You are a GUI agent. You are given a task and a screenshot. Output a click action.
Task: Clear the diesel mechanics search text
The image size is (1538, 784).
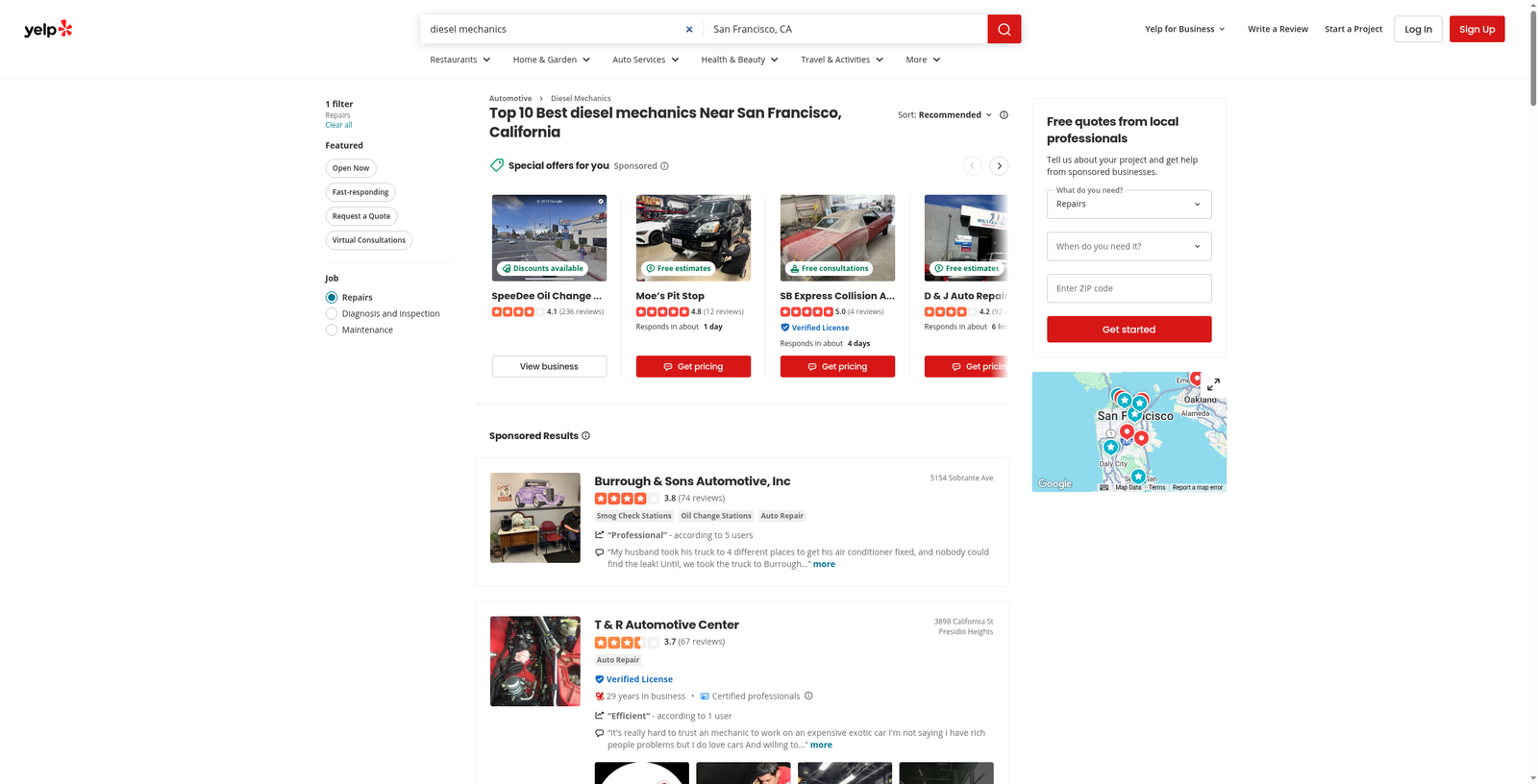689,29
